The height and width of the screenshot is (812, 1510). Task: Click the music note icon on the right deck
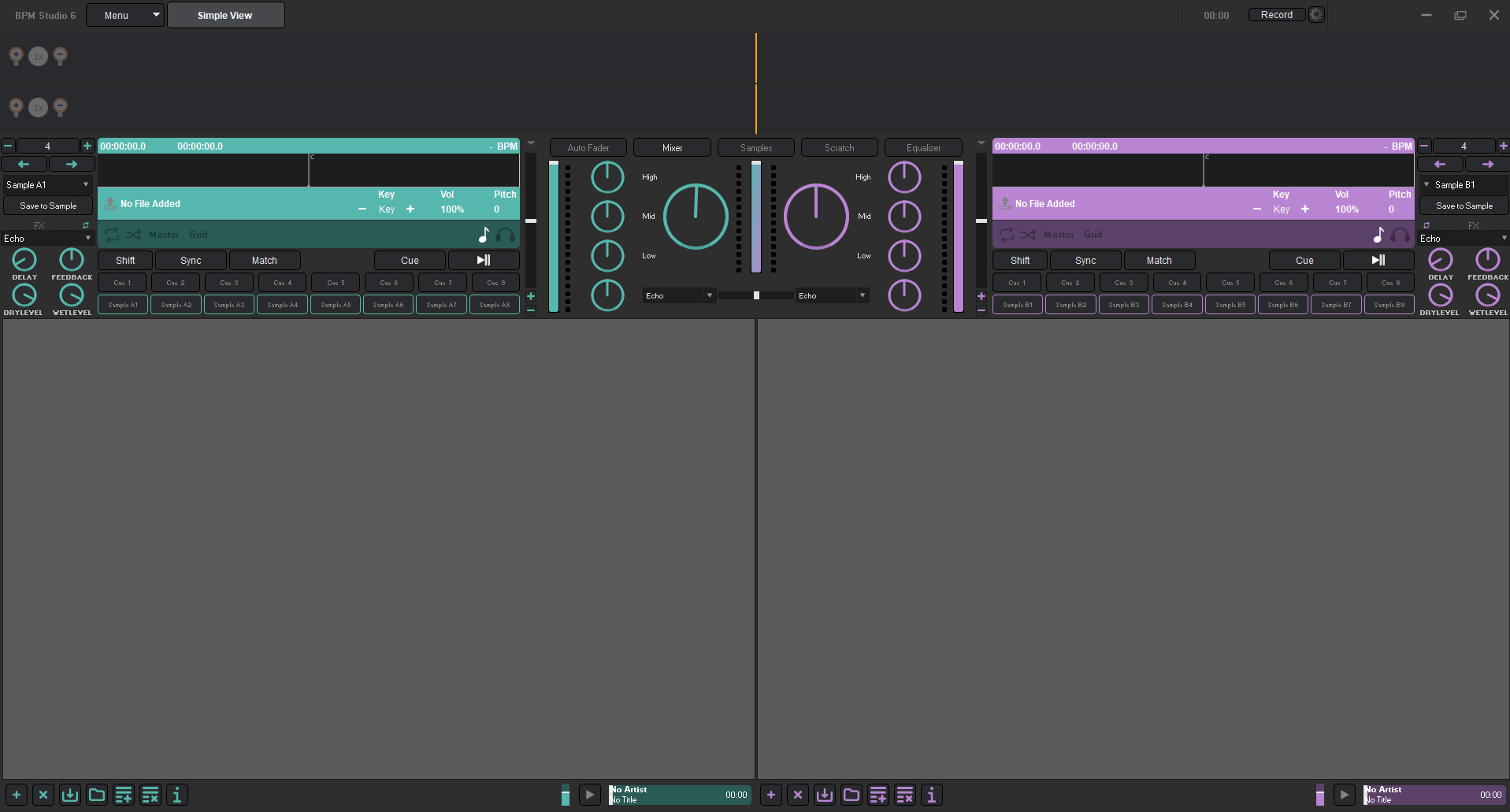[x=1378, y=234]
